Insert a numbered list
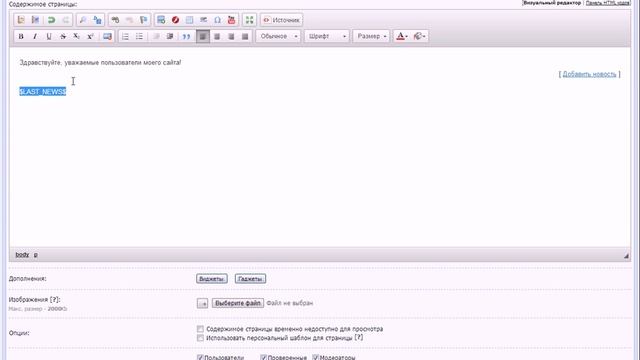The width and height of the screenshot is (640, 360). click(x=125, y=36)
